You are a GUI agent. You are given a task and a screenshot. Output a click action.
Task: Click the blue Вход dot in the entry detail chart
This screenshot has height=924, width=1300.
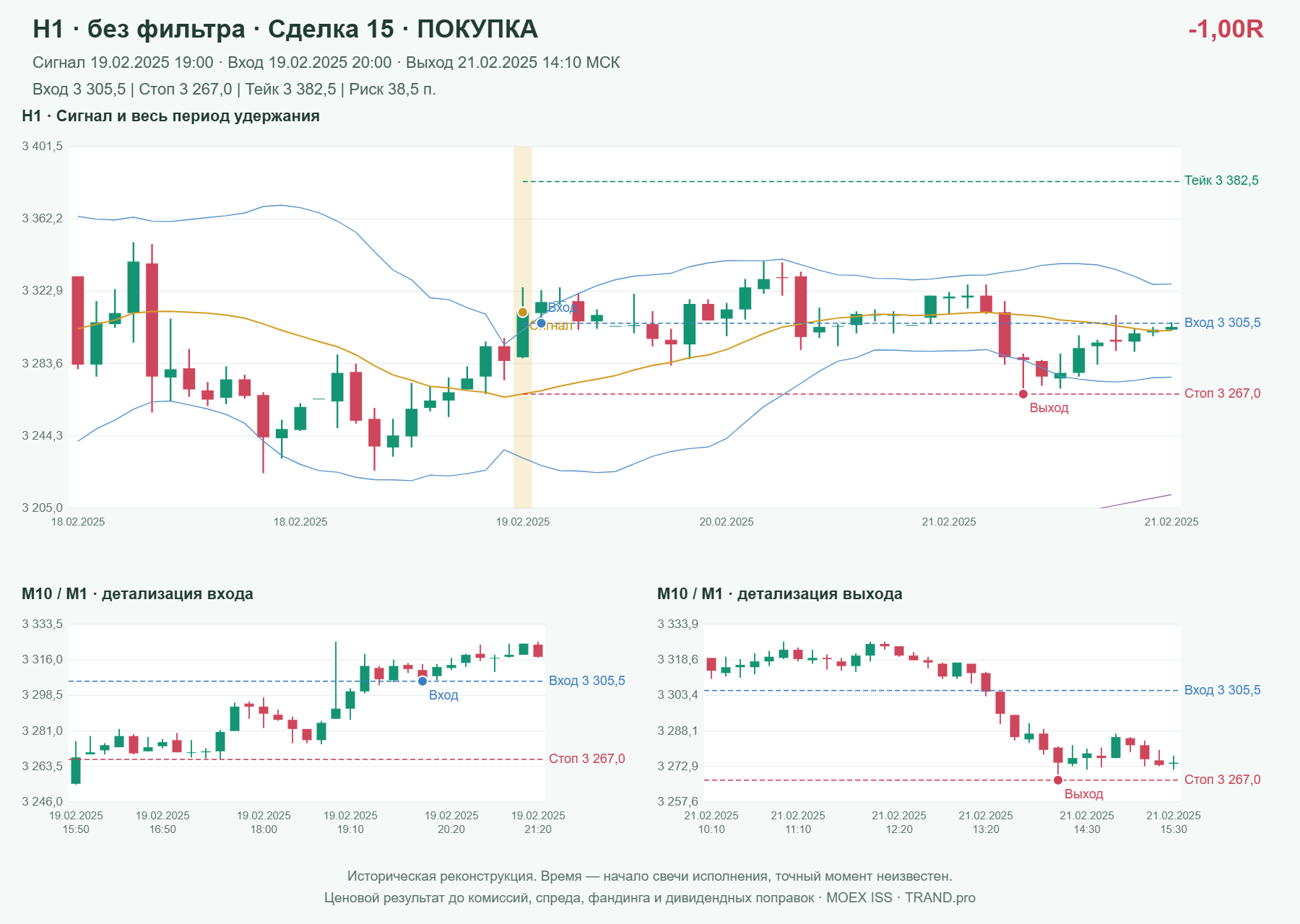click(422, 681)
